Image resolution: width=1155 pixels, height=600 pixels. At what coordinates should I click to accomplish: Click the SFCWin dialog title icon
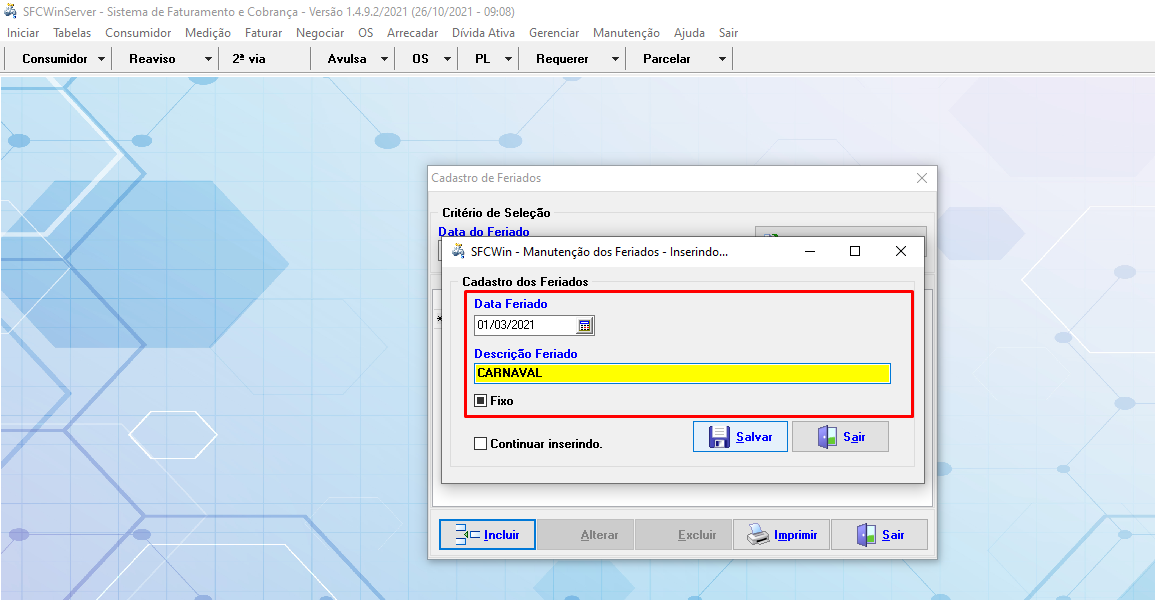click(458, 252)
